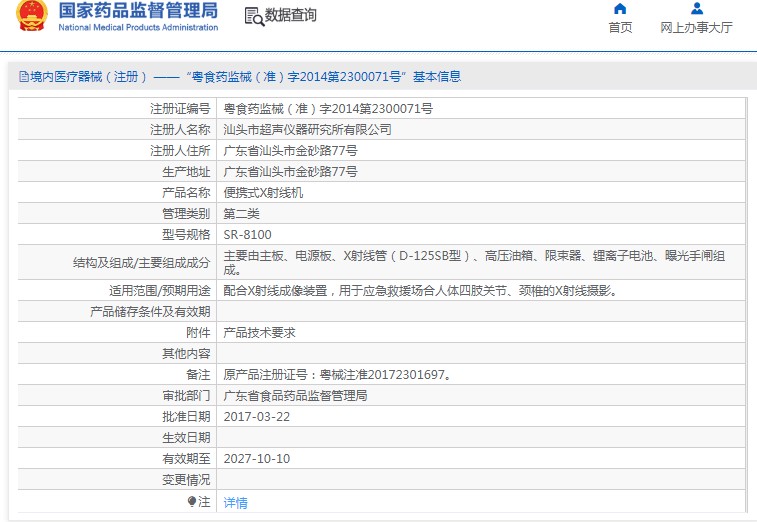Click the 审批部门 value 广东省食品药品监督管理局
The width and height of the screenshot is (757, 522).
tap(295, 395)
